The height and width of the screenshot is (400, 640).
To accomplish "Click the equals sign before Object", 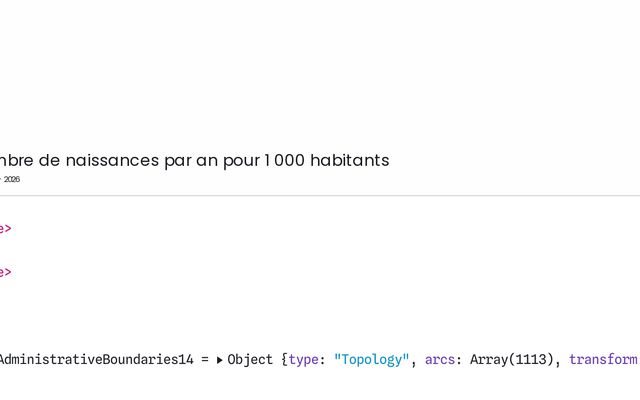I will [205, 360].
